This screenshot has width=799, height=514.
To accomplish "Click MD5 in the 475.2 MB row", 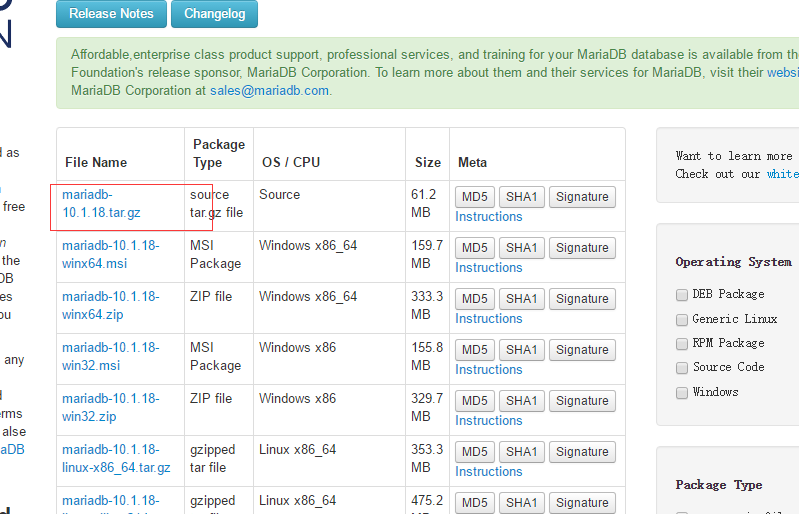I will 474,503.
